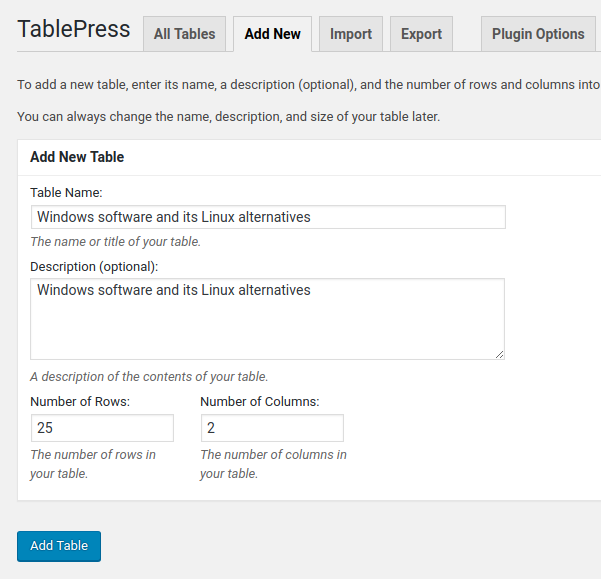601x579 pixels.
Task: Click the TablePress page heading
Action: click(x=74, y=29)
